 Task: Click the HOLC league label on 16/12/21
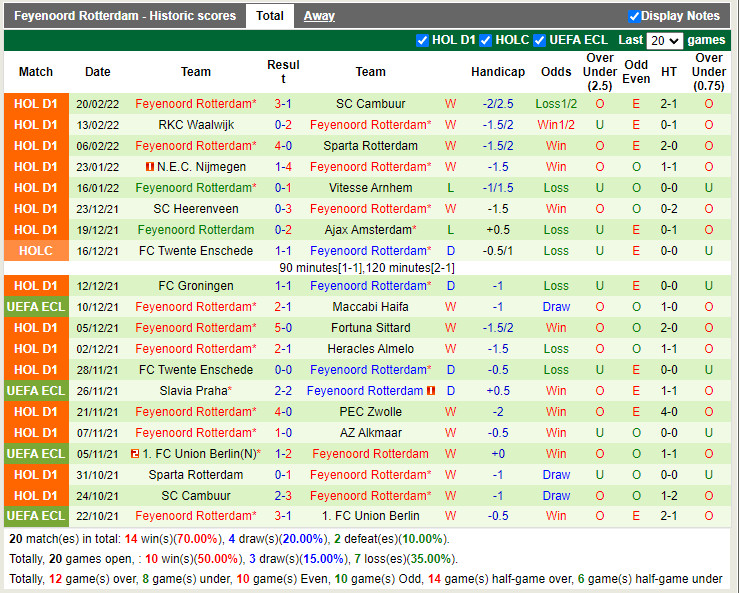pos(36,251)
